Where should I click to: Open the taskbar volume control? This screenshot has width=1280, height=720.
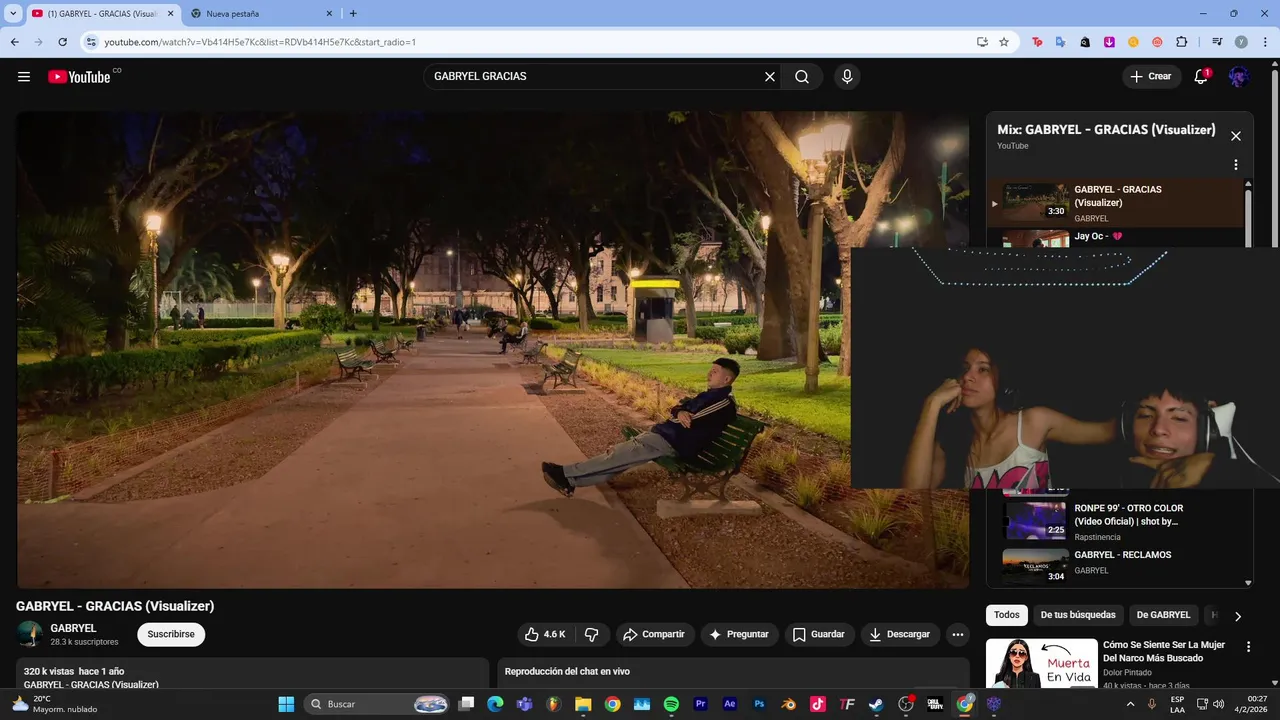1218,704
